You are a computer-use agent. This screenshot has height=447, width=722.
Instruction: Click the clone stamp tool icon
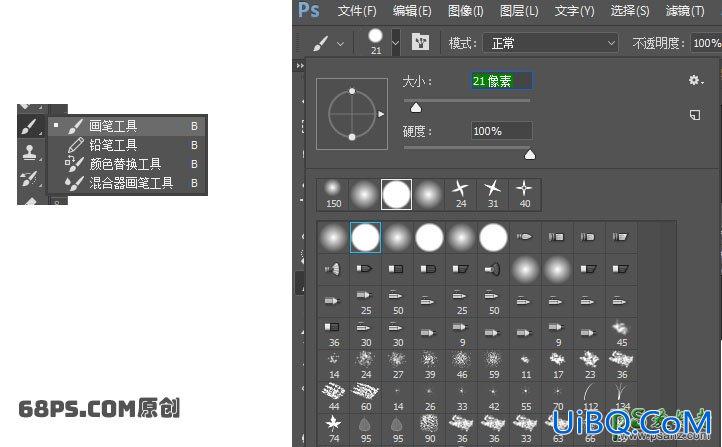coord(29,152)
